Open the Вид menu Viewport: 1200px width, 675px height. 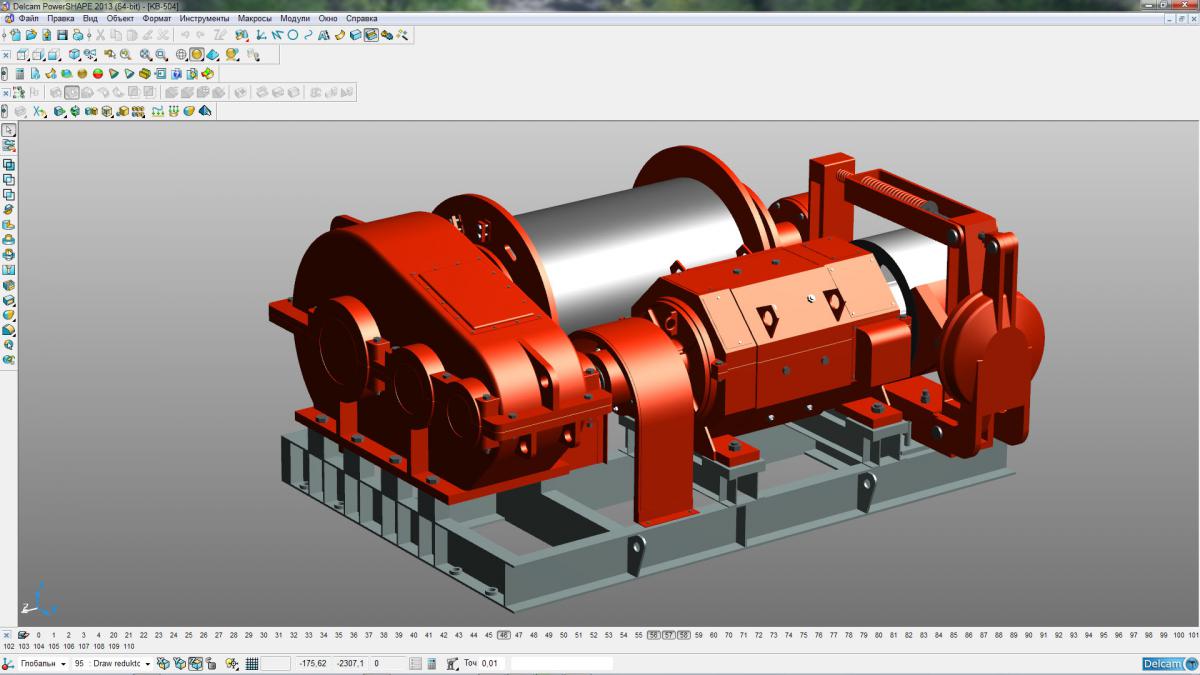pos(90,18)
